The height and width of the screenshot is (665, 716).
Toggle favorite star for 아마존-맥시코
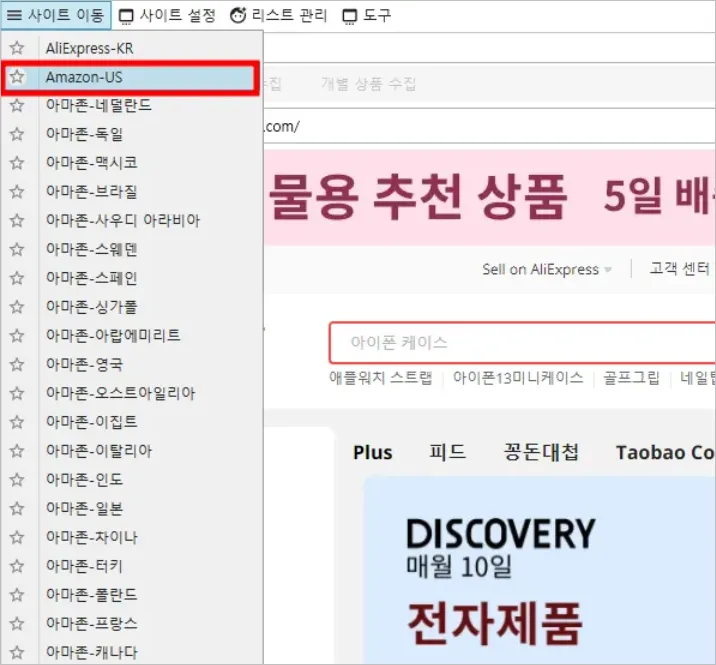coord(17,163)
